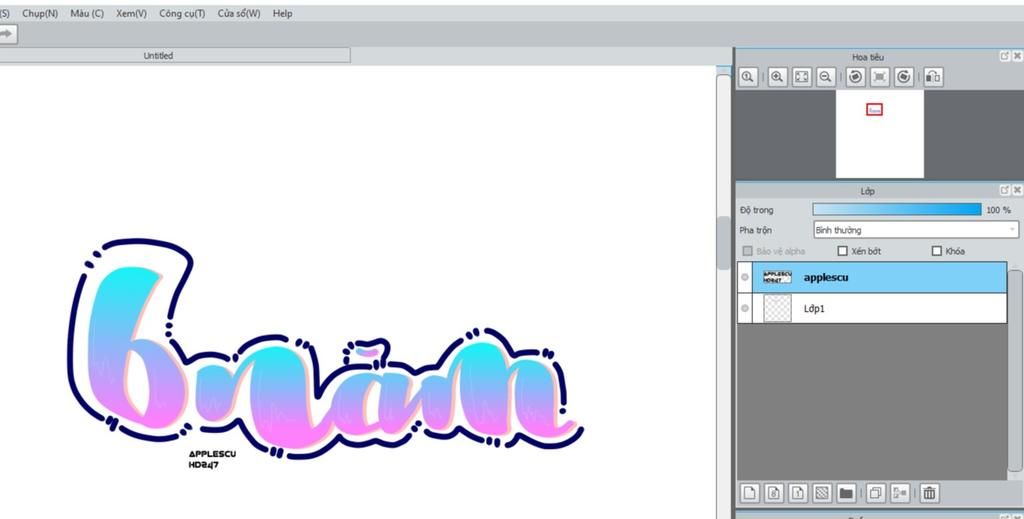This screenshot has height=519, width=1024.
Task: Rotate canvas right in navigator
Action: pos(904,77)
